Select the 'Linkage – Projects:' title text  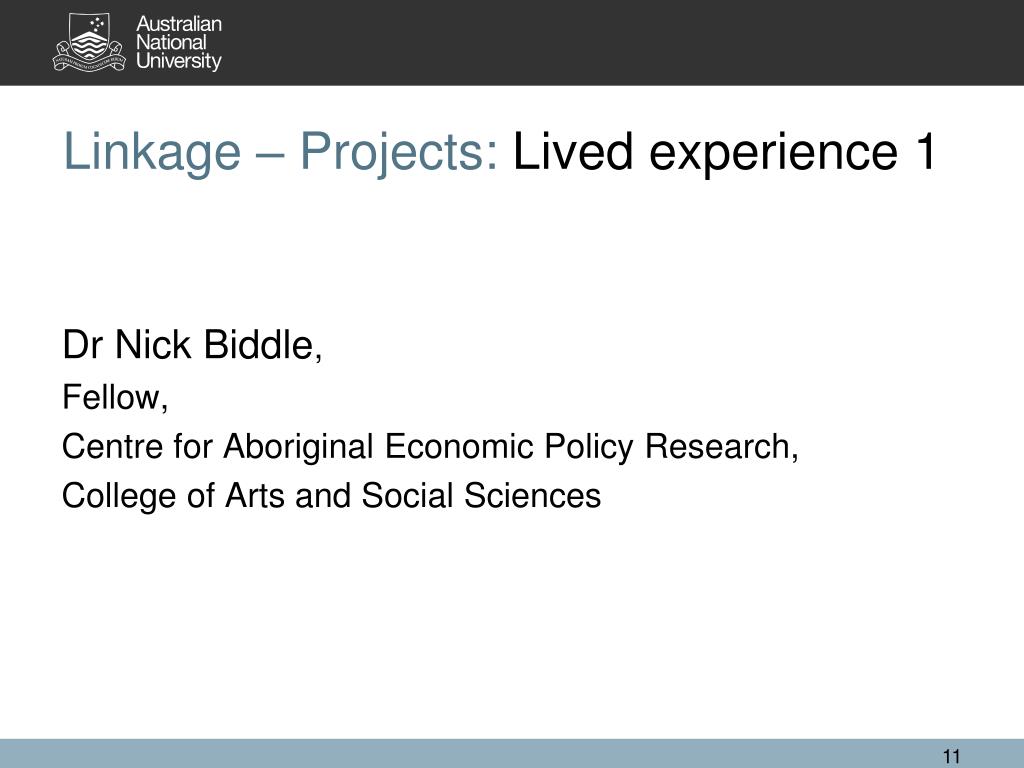(x=281, y=152)
